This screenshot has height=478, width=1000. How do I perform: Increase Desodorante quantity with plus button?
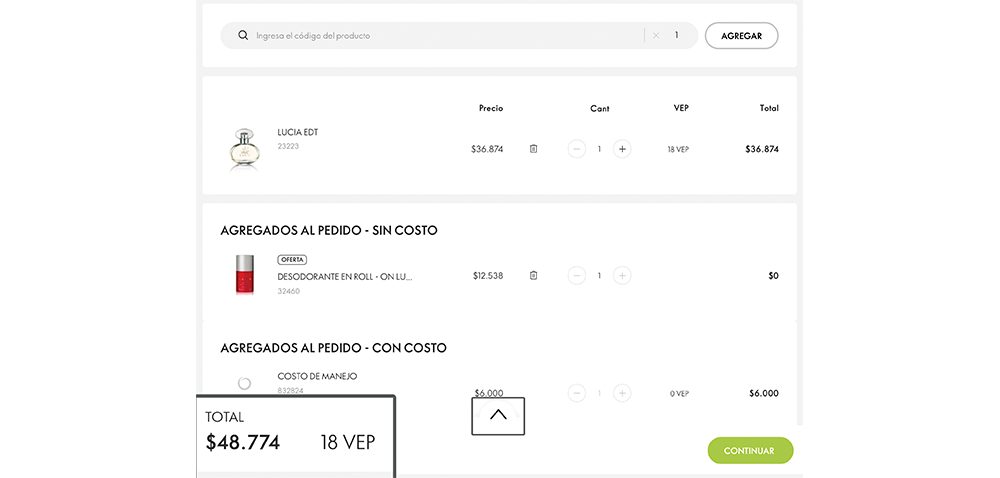(622, 276)
